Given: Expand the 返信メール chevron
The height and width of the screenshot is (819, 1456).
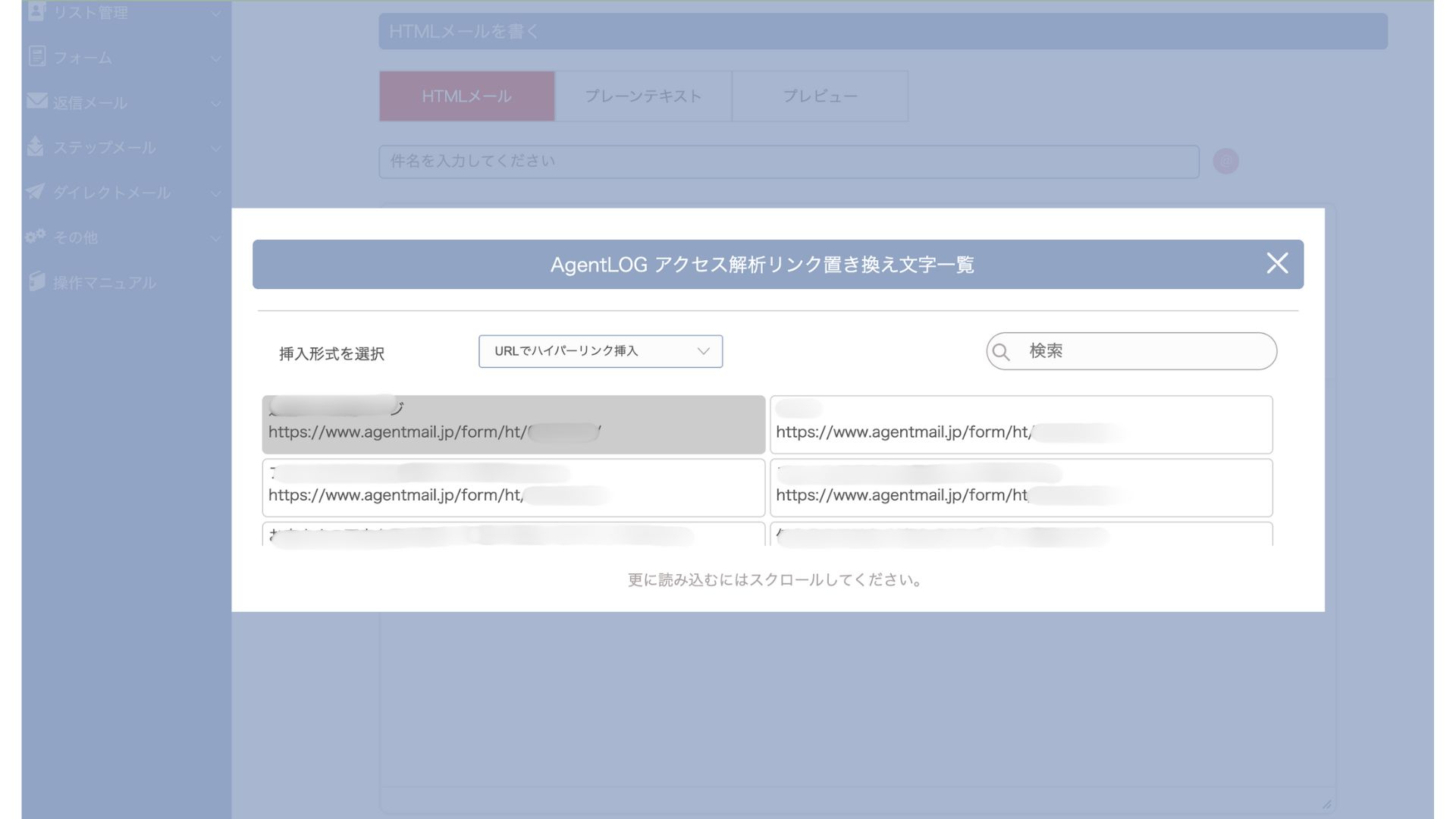Looking at the screenshot, I should [215, 103].
